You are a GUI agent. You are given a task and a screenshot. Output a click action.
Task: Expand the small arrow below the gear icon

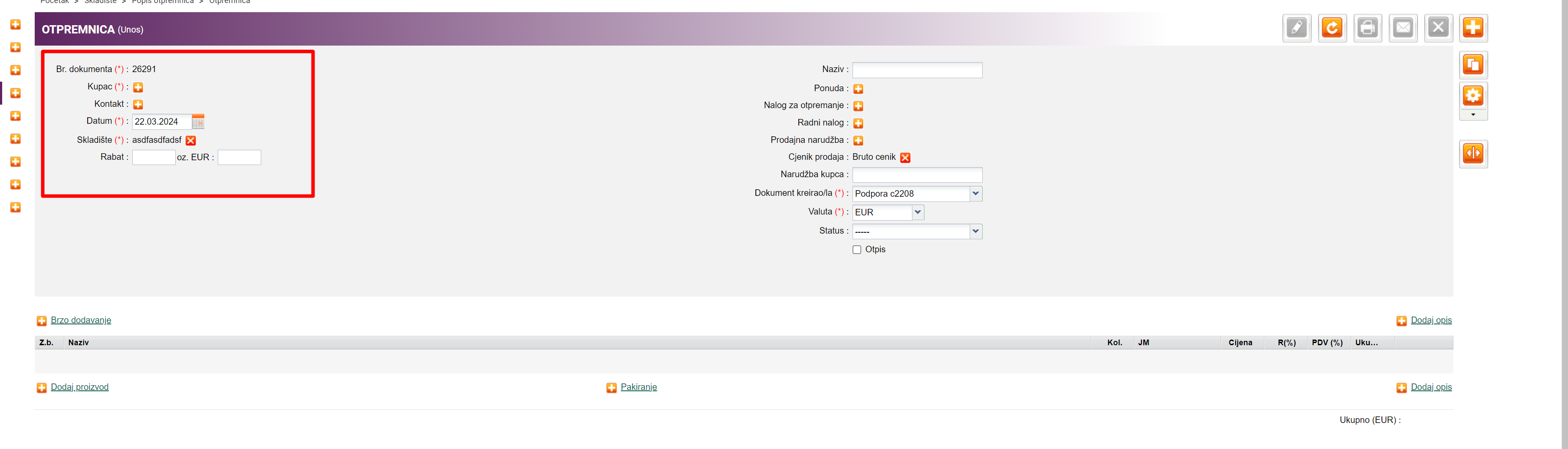(1473, 115)
